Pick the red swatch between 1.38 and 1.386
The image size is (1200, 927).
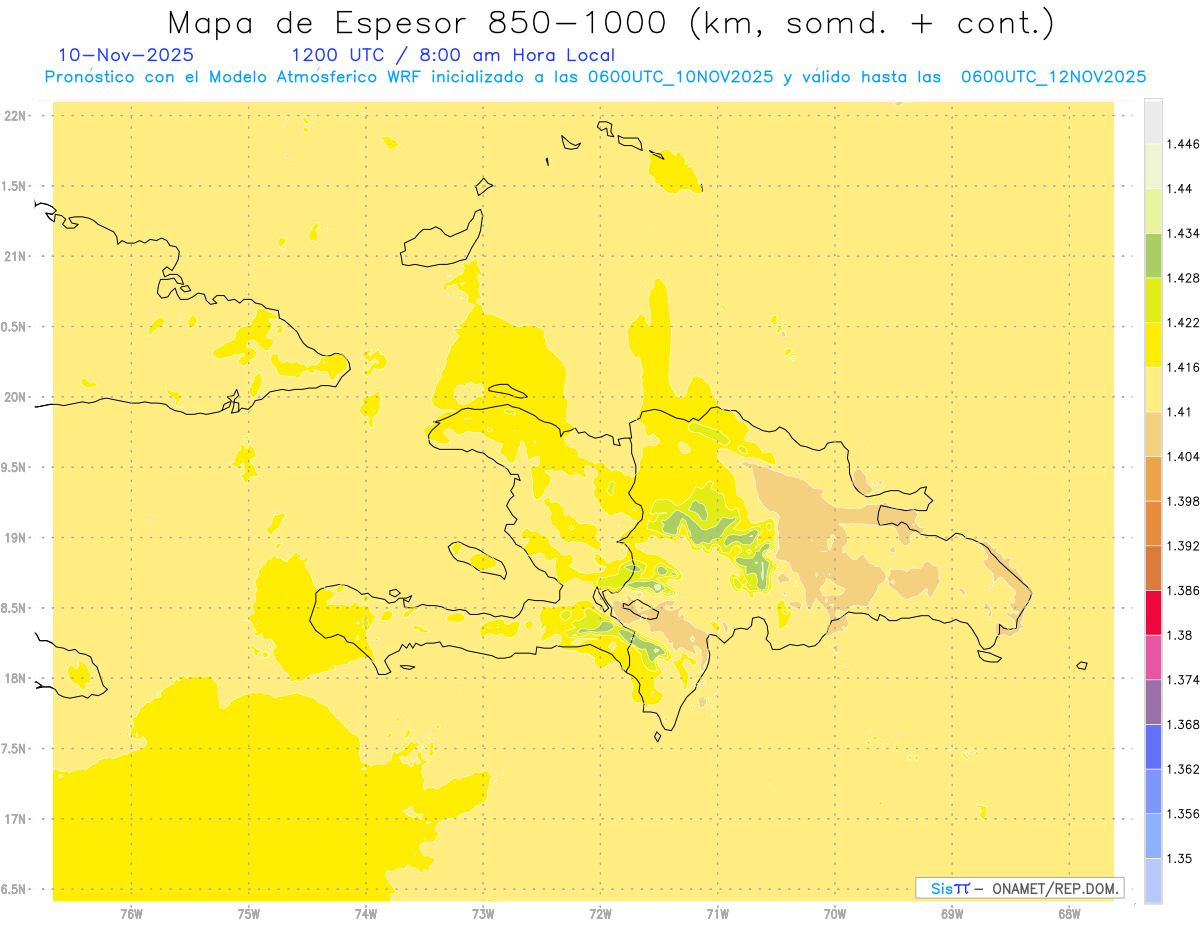(x=1153, y=613)
